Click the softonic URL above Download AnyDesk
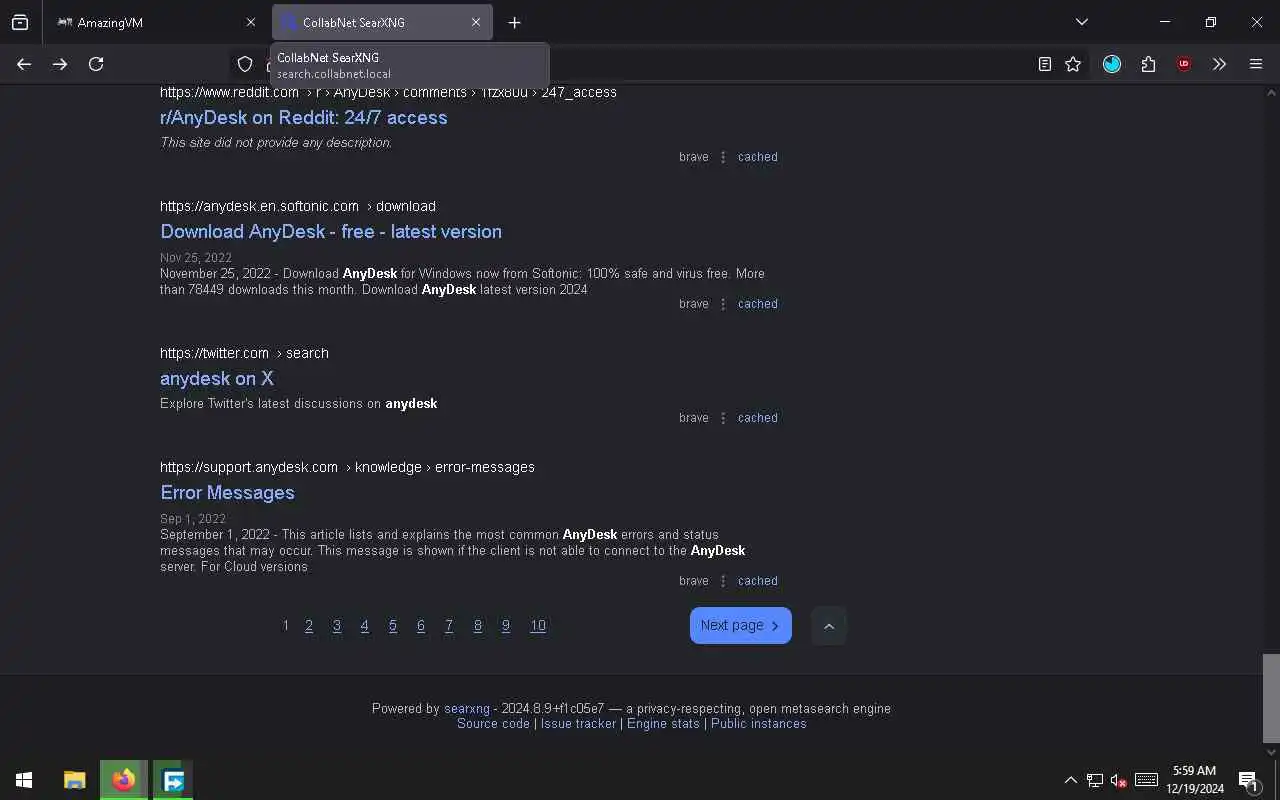 pyautogui.click(x=298, y=206)
